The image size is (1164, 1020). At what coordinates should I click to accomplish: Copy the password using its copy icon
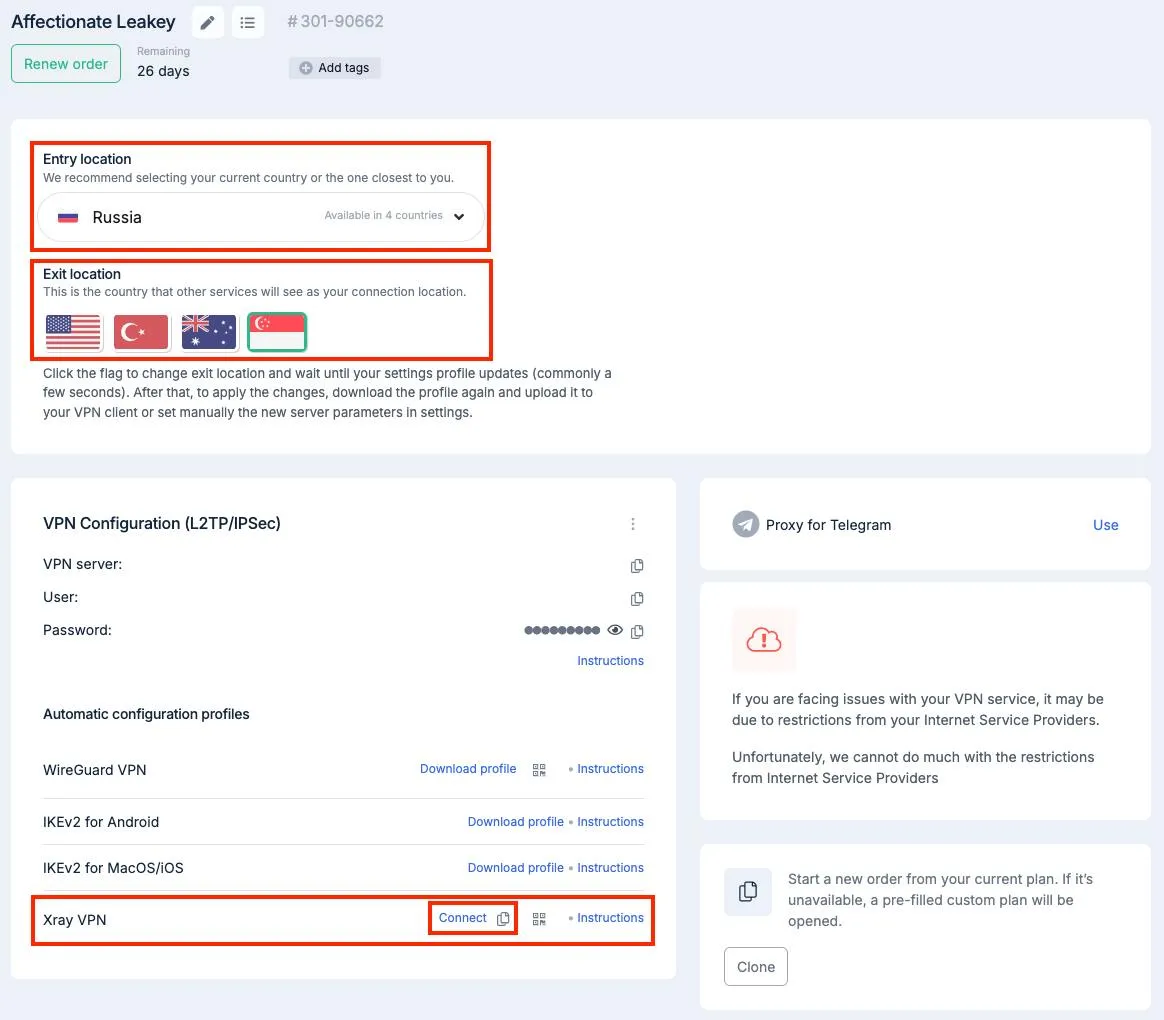click(637, 631)
